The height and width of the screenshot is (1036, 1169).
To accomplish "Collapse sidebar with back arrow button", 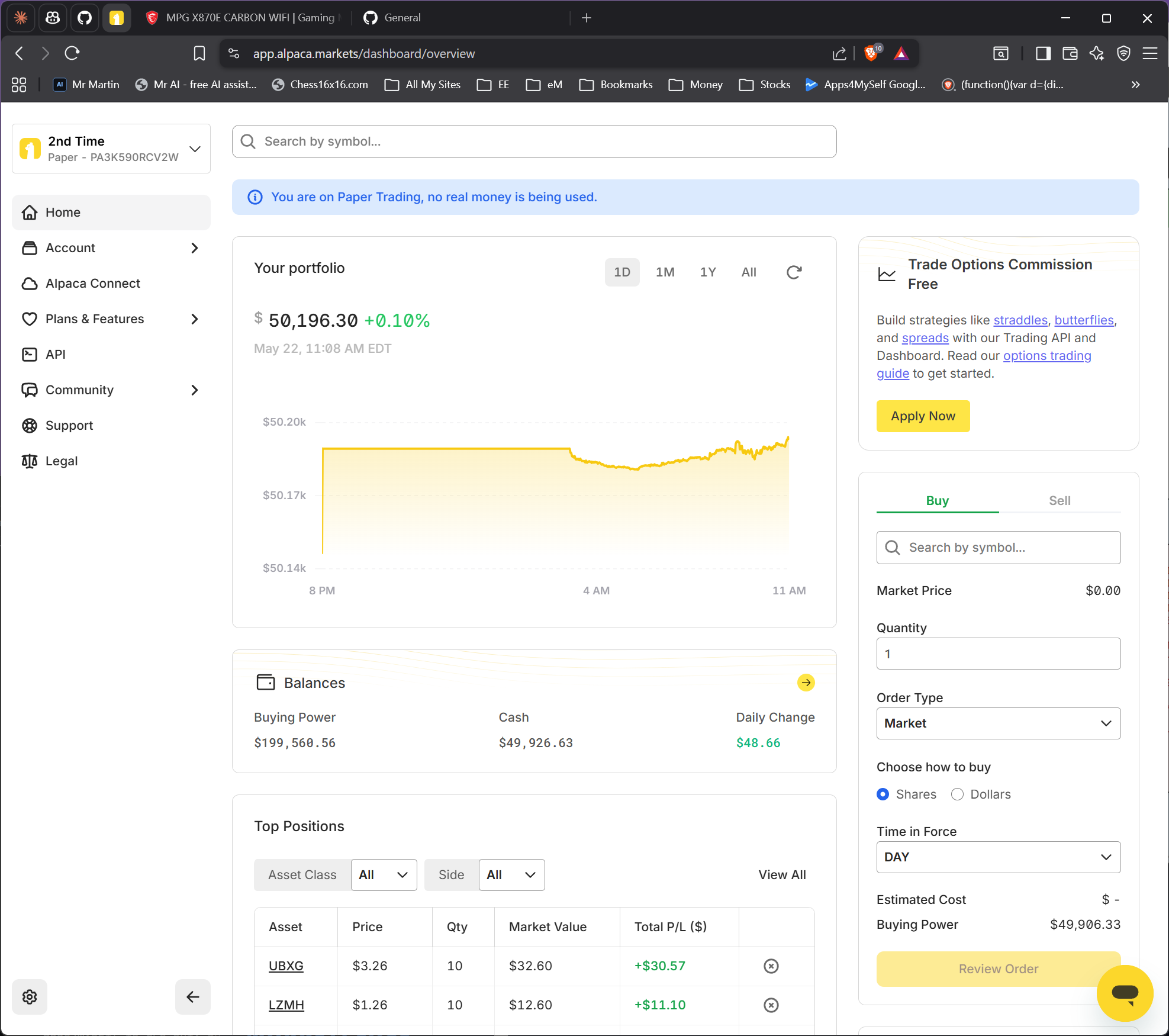I will [192, 997].
